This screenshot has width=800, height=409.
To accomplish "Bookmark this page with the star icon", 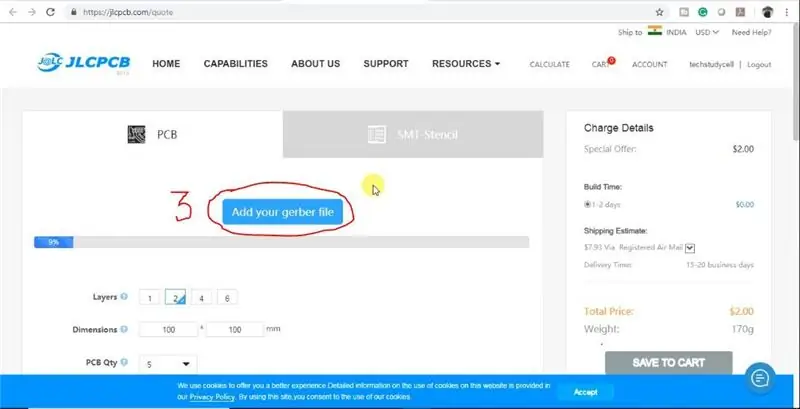I will click(659, 12).
